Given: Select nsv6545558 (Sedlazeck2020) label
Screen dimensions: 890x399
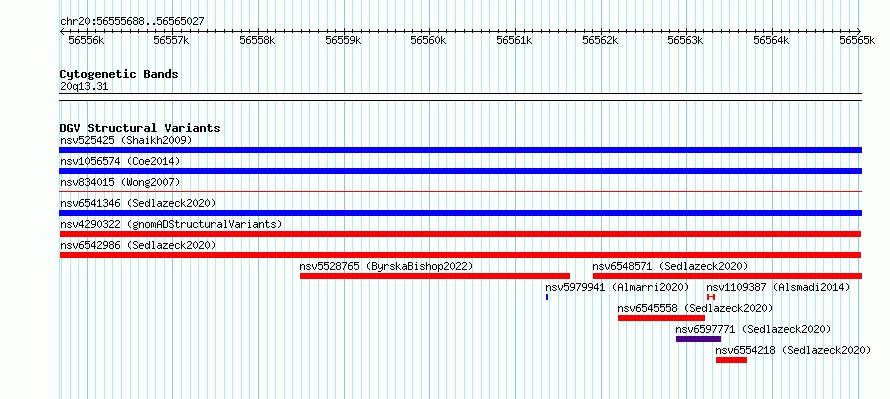Looking at the screenshot, I should pos(695,308).
